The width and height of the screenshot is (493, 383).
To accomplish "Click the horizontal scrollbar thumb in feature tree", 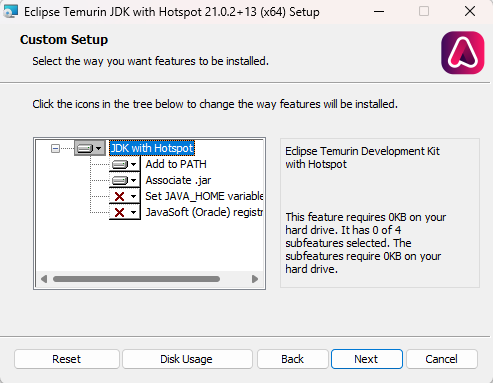I will click(x=136, y=279).
